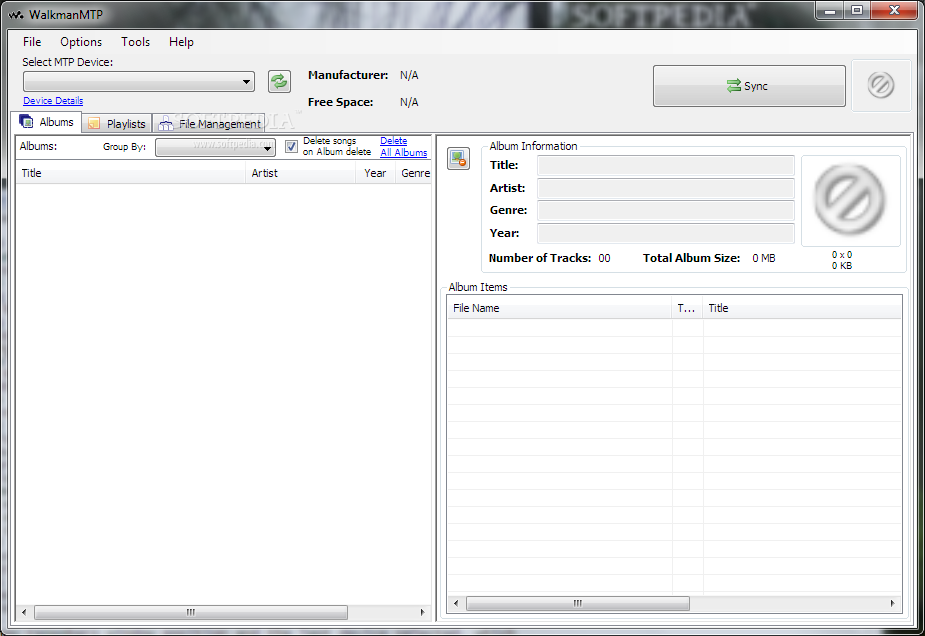Click the Album Items Title column header
This screenshot has width=925, height=636.
(x=802, y=308)
